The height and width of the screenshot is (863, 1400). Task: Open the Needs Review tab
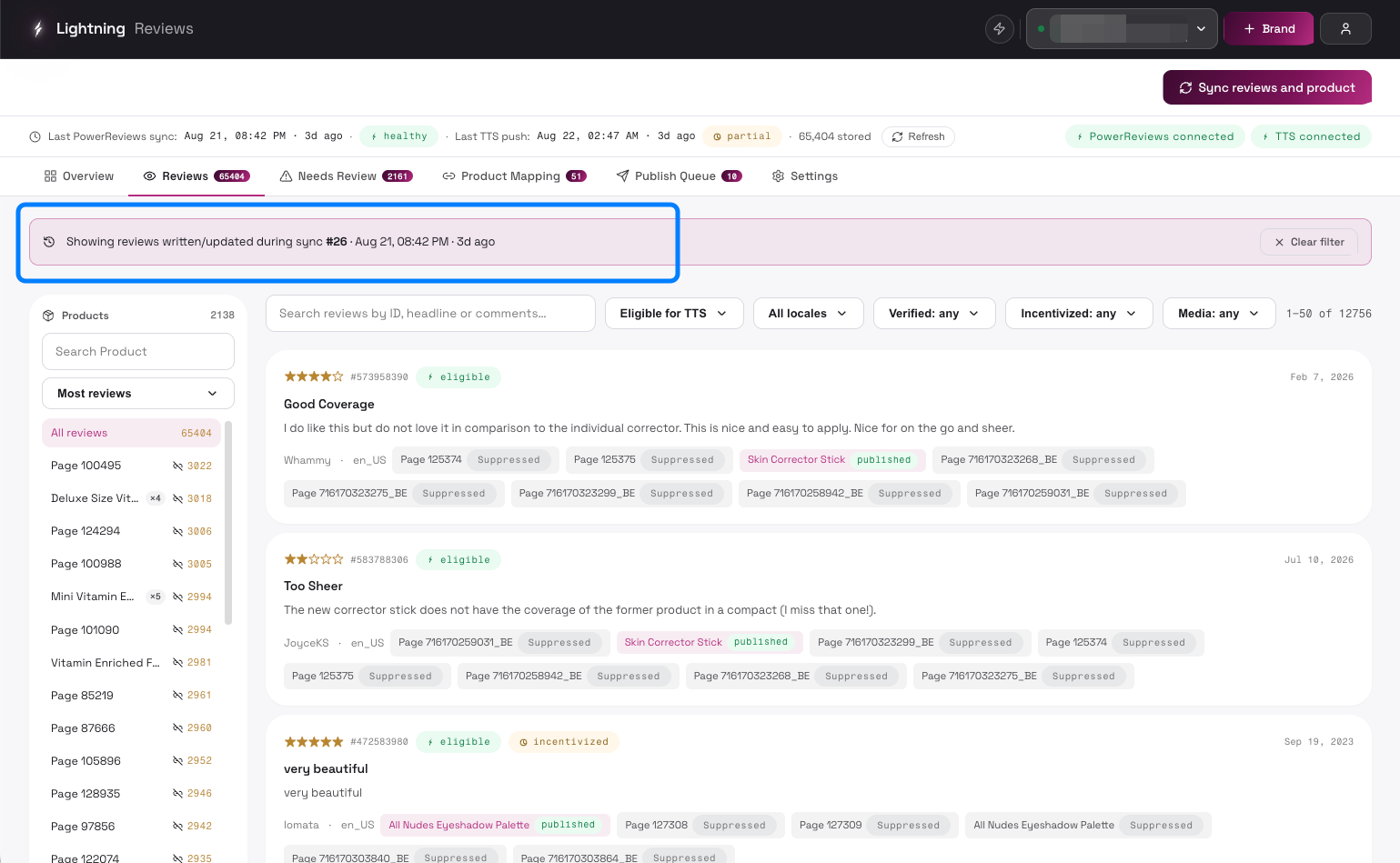pos(346,176)
